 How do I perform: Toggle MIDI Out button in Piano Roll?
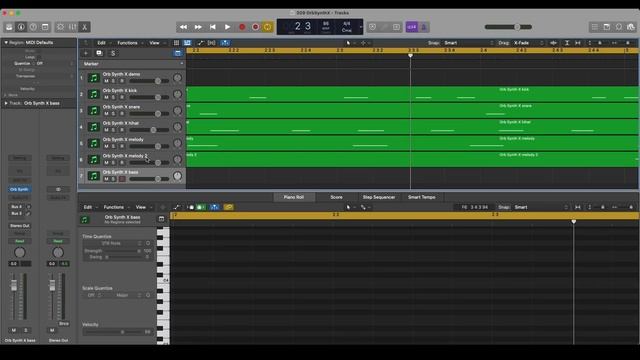coord(201,207)
